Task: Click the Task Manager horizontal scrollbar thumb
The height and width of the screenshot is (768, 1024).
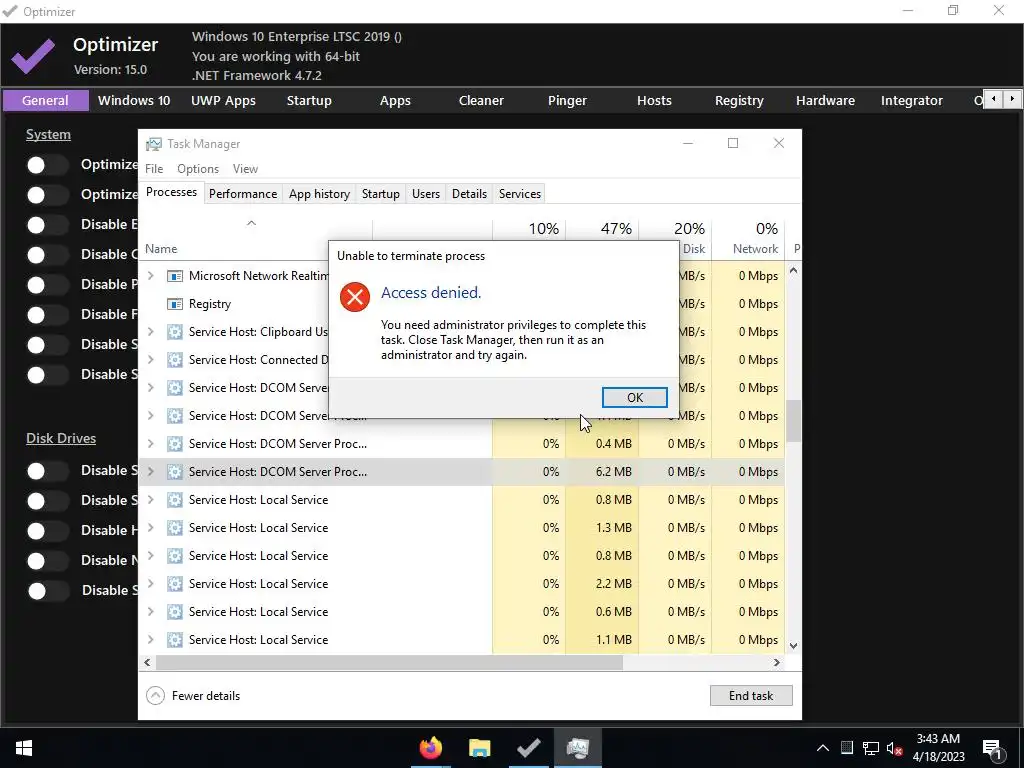Action: click(x=389, y=662)
